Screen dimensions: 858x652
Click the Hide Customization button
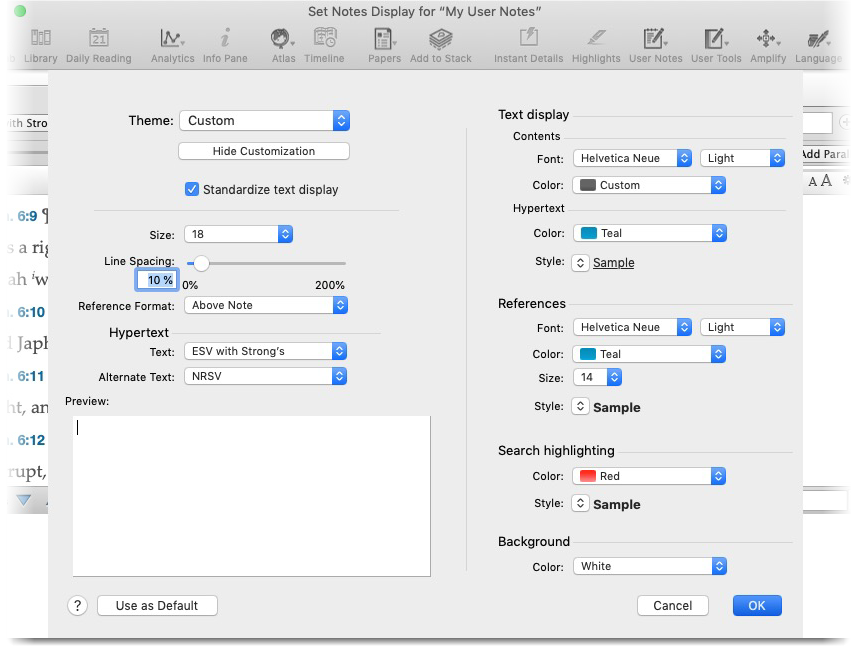click(264, 151)
